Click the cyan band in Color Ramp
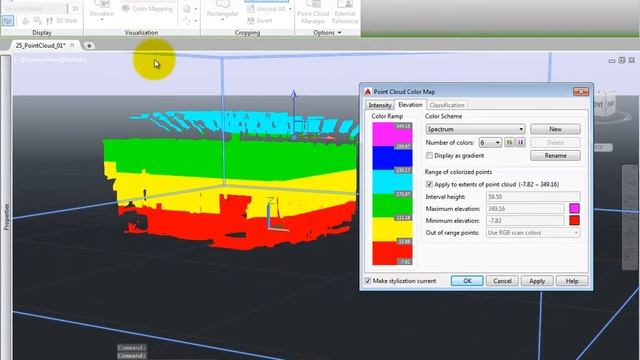Screen dimensions: 640x360 tap(392, 182)
